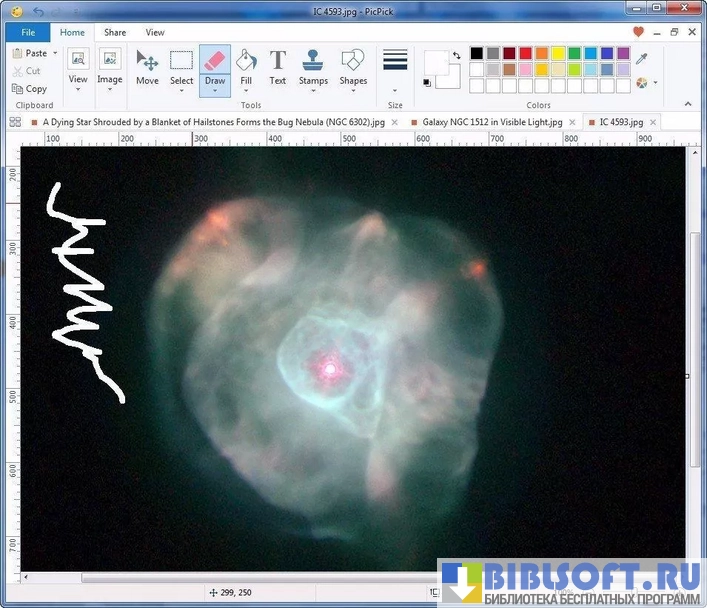Expand the Shapes tool dropdown
The height and width of the screenshot is (608, 707).
[353, 90]
